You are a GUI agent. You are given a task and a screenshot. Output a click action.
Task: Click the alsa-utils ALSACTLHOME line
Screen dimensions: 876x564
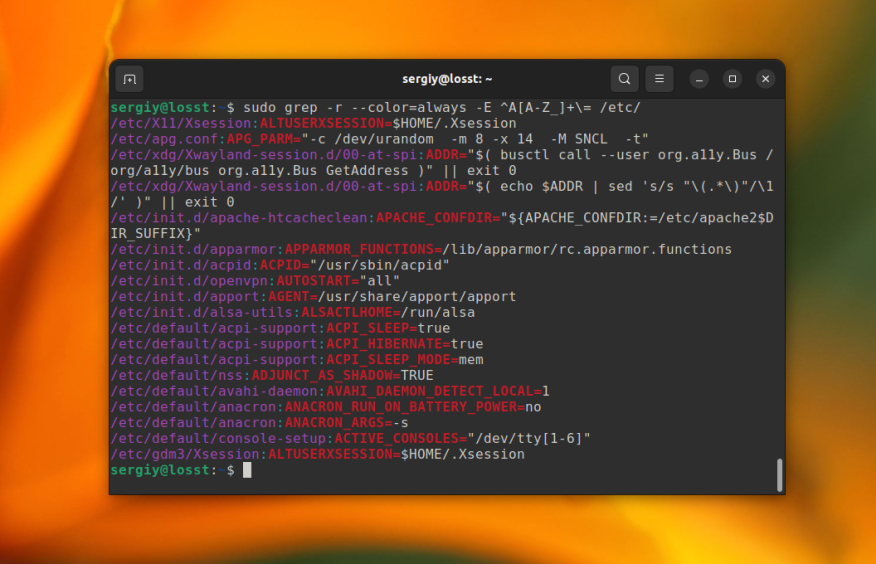[x=293, y=312]
